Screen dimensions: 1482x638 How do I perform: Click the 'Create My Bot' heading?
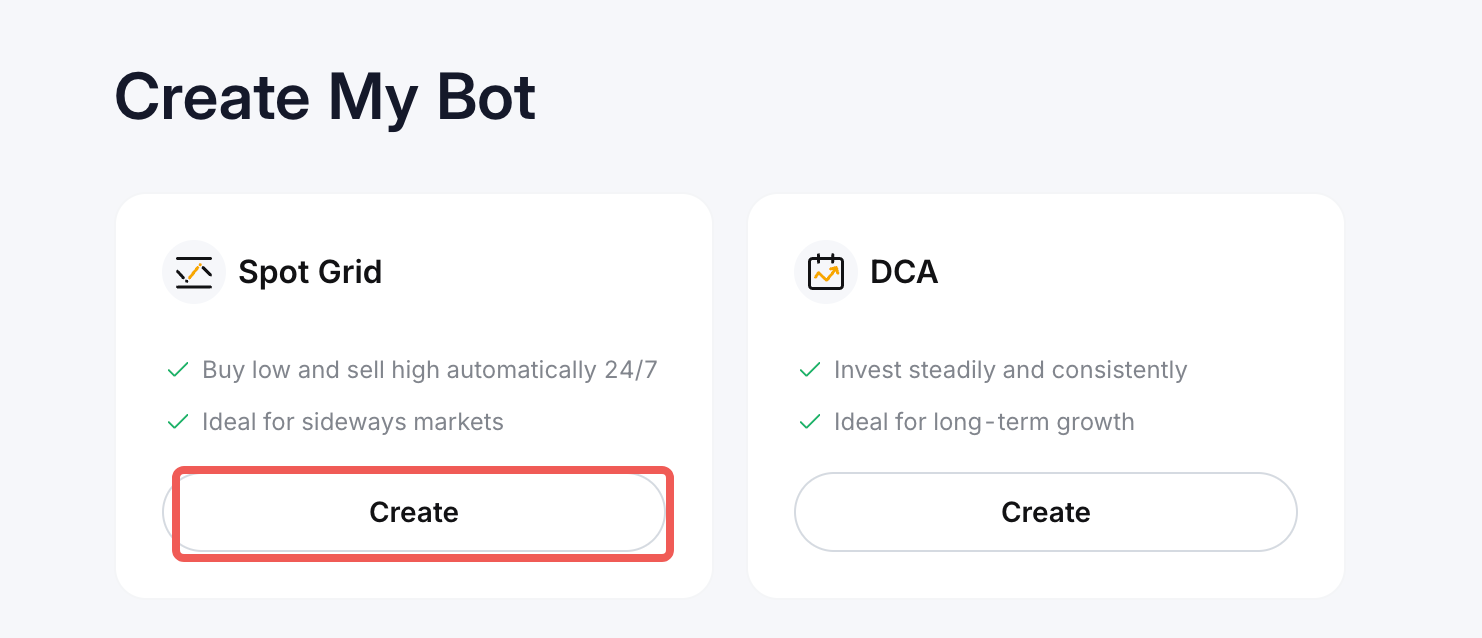(325, 97)
